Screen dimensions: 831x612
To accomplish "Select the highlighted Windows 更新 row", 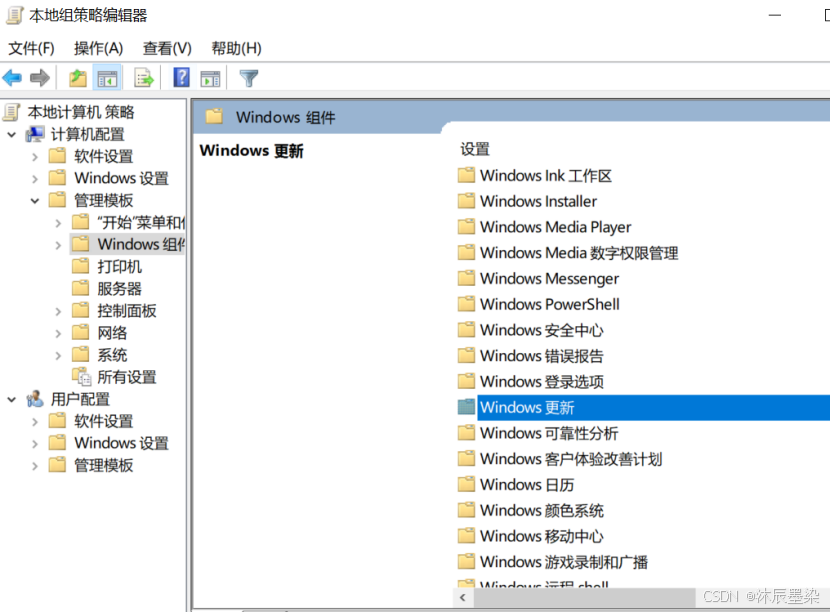I will pos(653,407).
